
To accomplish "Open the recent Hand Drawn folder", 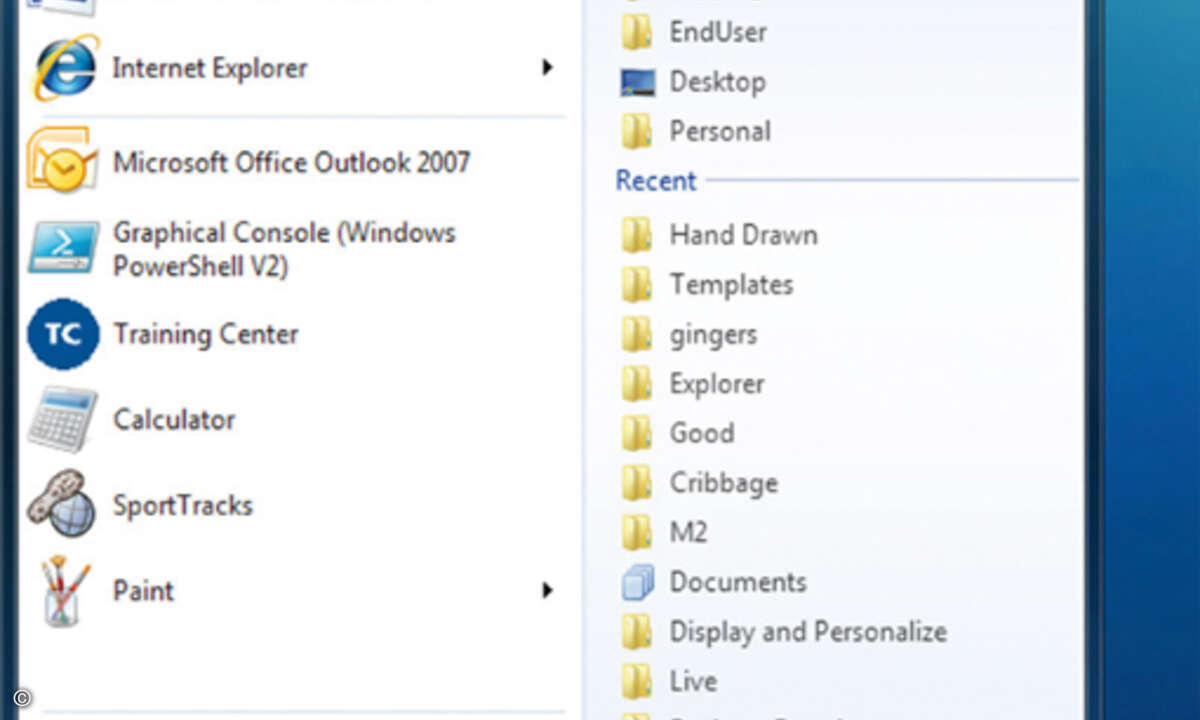I will pyautogui.click(x=743, y=235).
